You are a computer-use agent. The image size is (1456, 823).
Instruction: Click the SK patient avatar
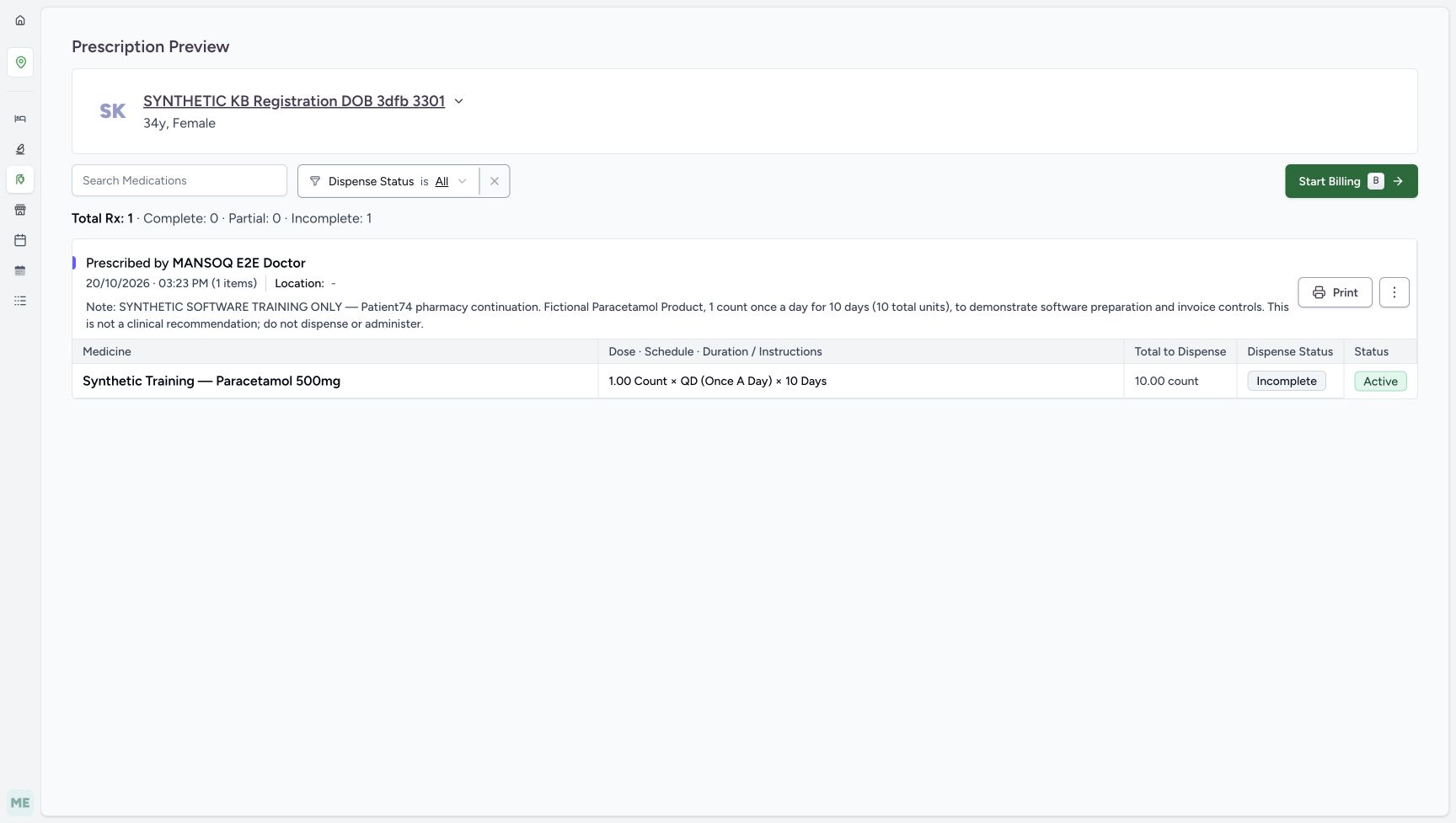[113, 111]
